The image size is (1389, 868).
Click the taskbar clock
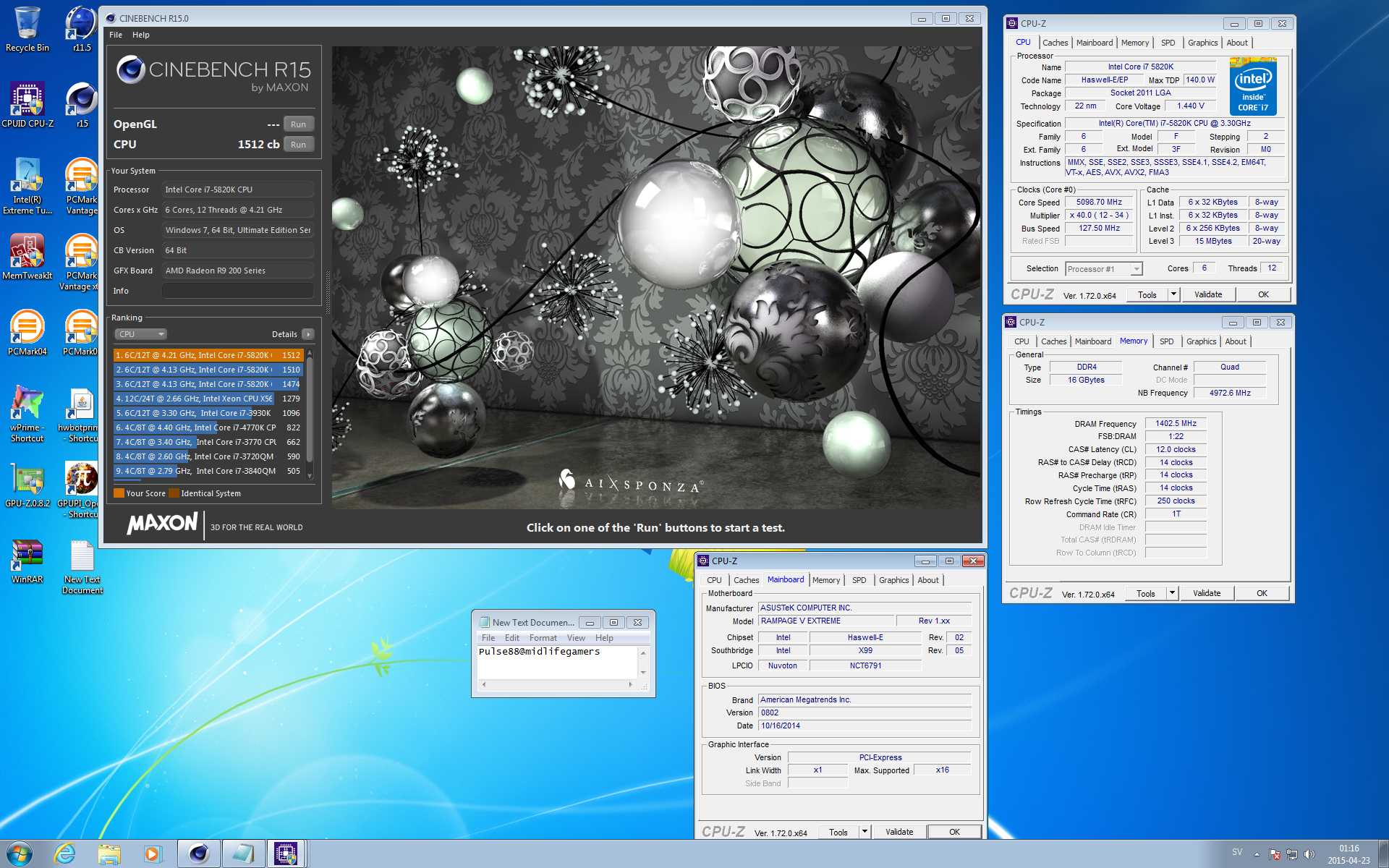click(1348, 854)
